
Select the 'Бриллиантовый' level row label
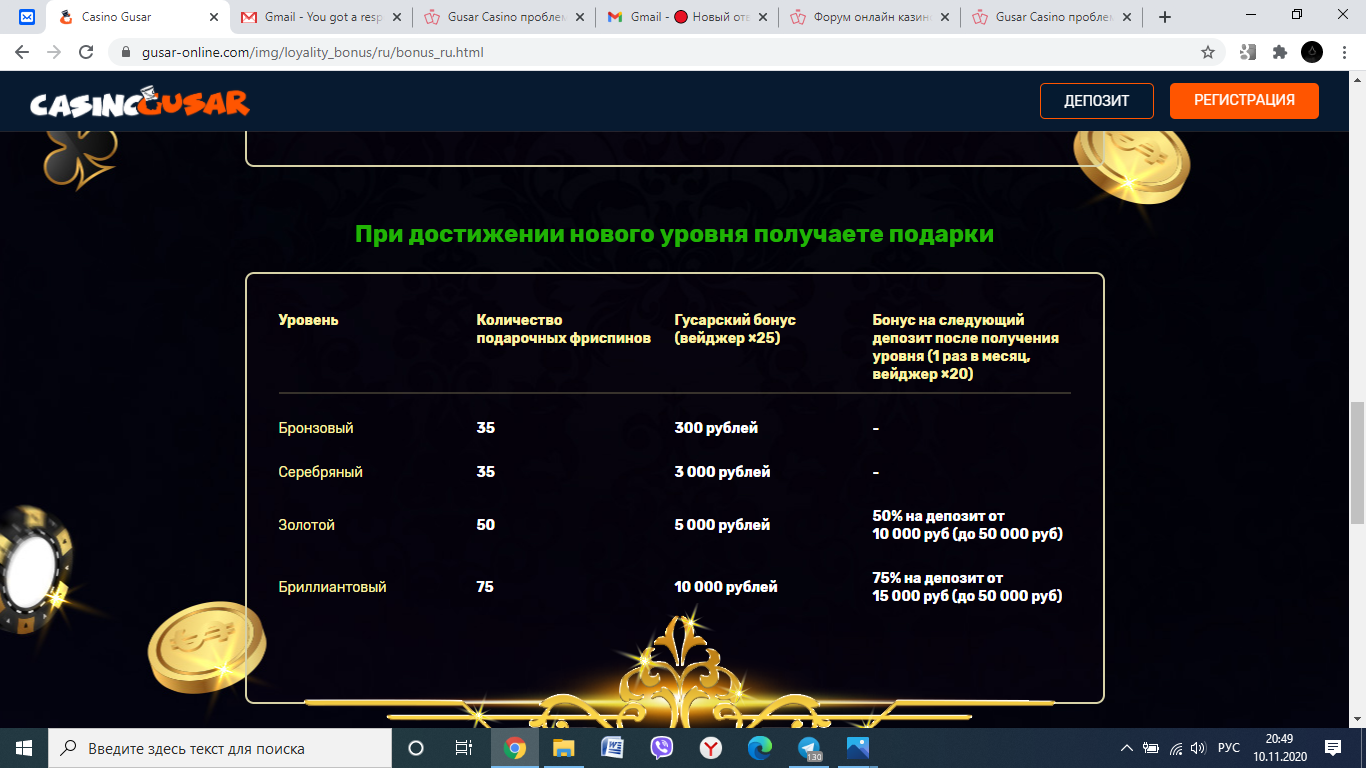(332, 587)
